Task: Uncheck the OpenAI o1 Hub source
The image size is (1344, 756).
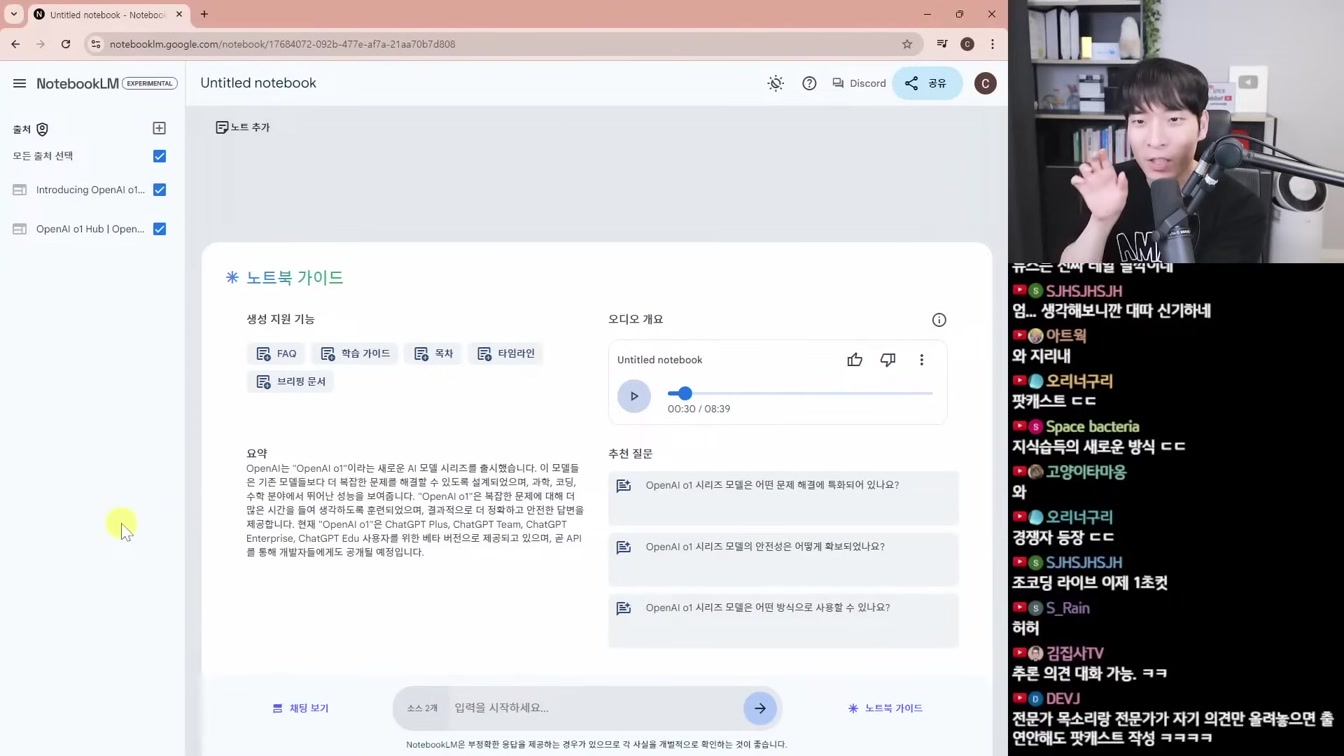Action: [159, 229]
